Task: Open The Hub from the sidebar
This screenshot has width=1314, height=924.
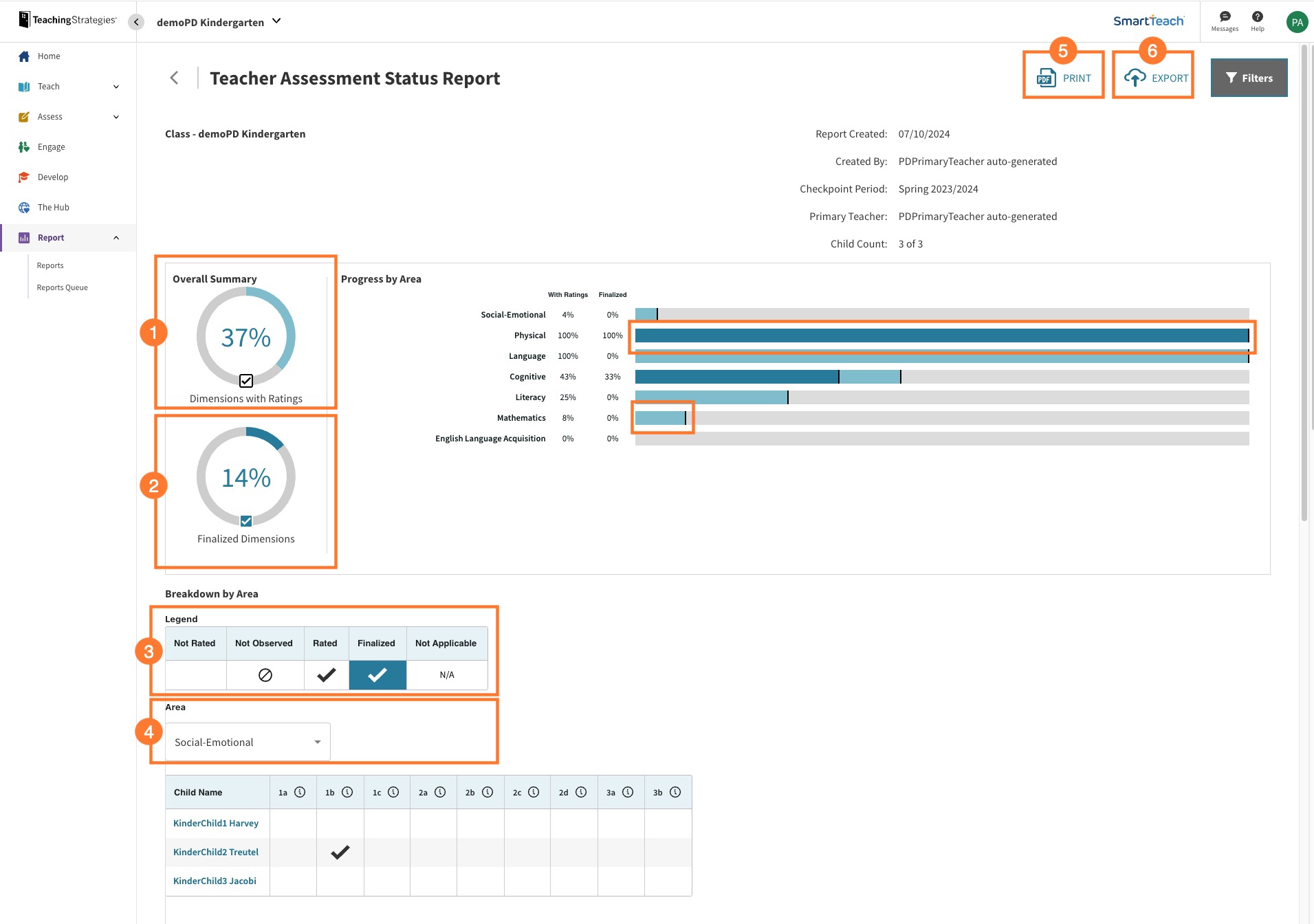Action: 24,207
